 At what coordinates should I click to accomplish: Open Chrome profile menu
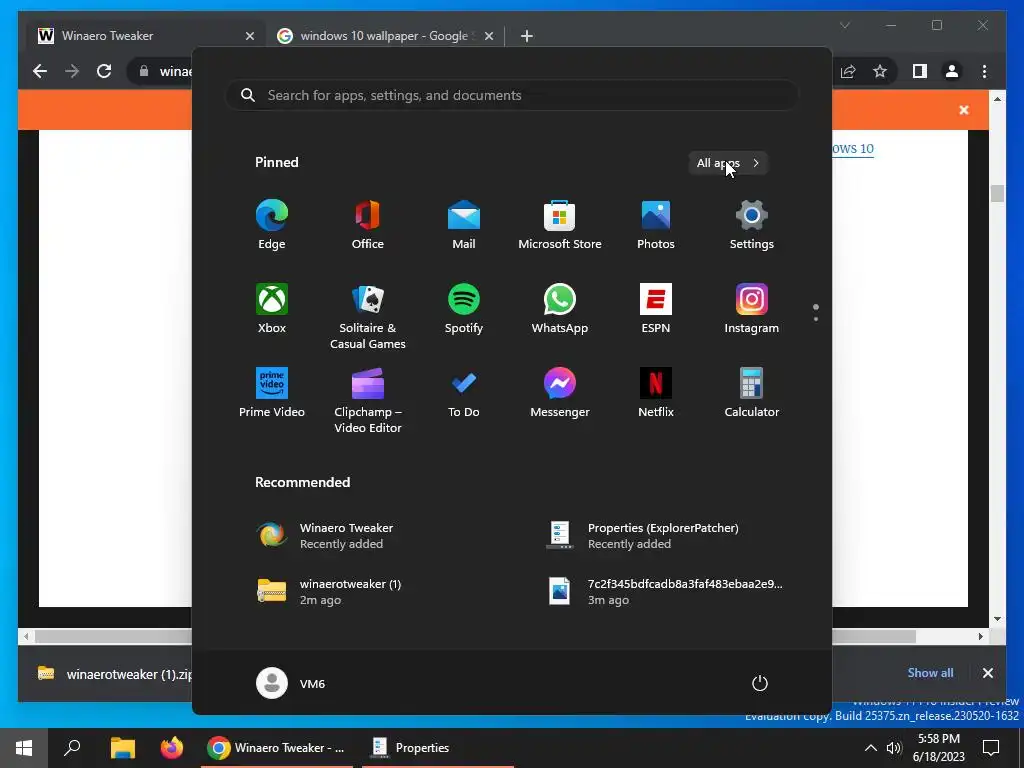coord(952,71)
